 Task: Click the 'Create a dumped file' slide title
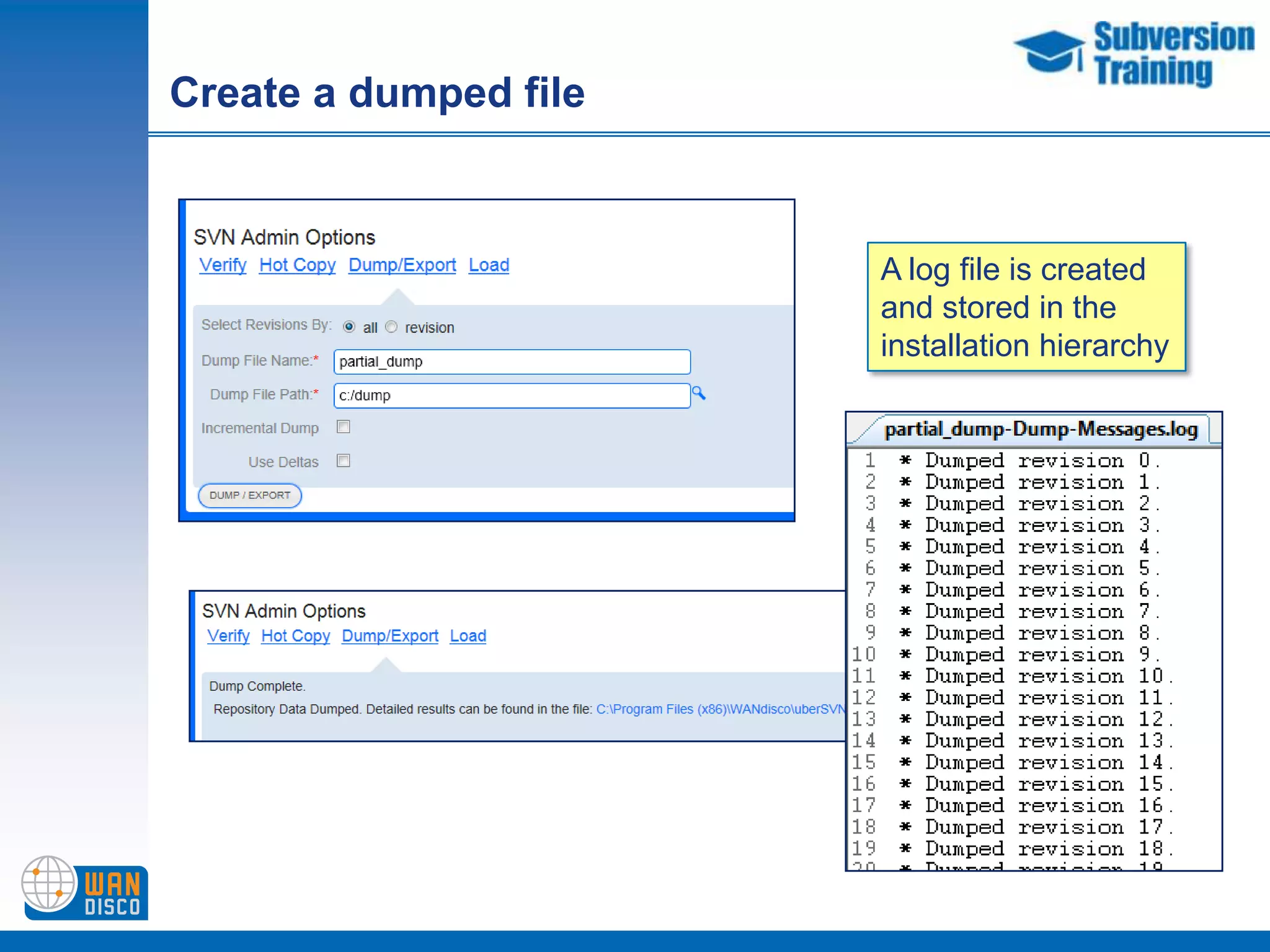(377, 93)
